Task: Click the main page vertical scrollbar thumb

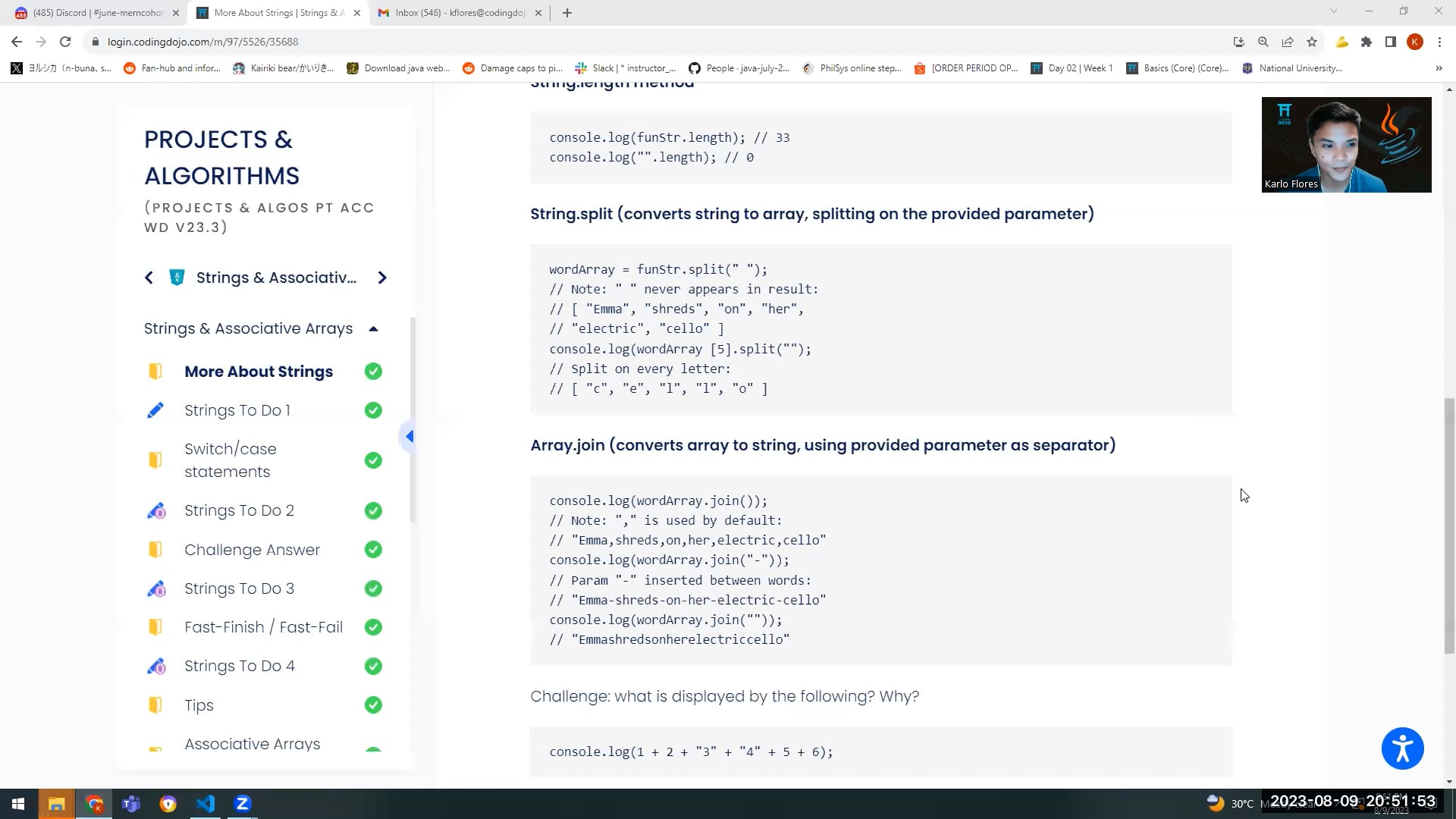Action: point(1449,525)
